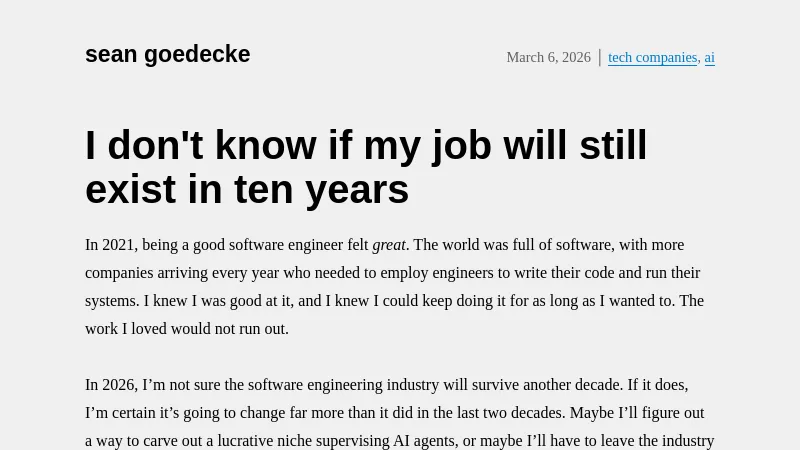Click the March 6, 2026 post date
The height and width of the screenshot is (450, 800).
548,57
